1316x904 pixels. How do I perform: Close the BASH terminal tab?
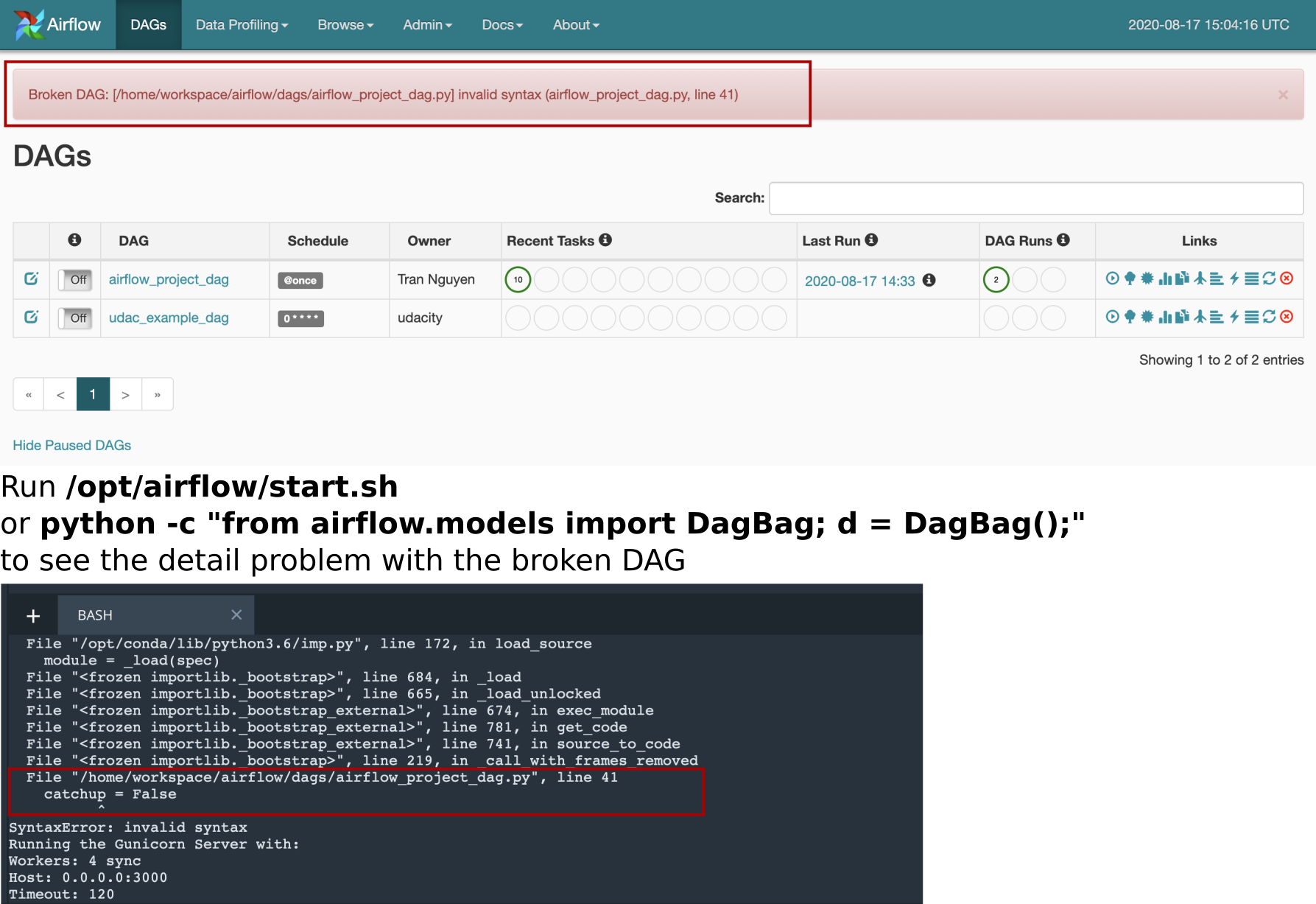point(236,614)
